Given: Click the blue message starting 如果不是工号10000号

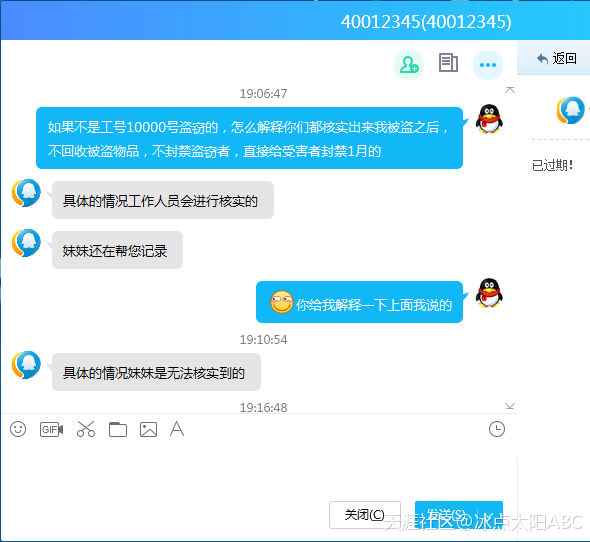Looking at the screenshot, I should coord(249,138).
